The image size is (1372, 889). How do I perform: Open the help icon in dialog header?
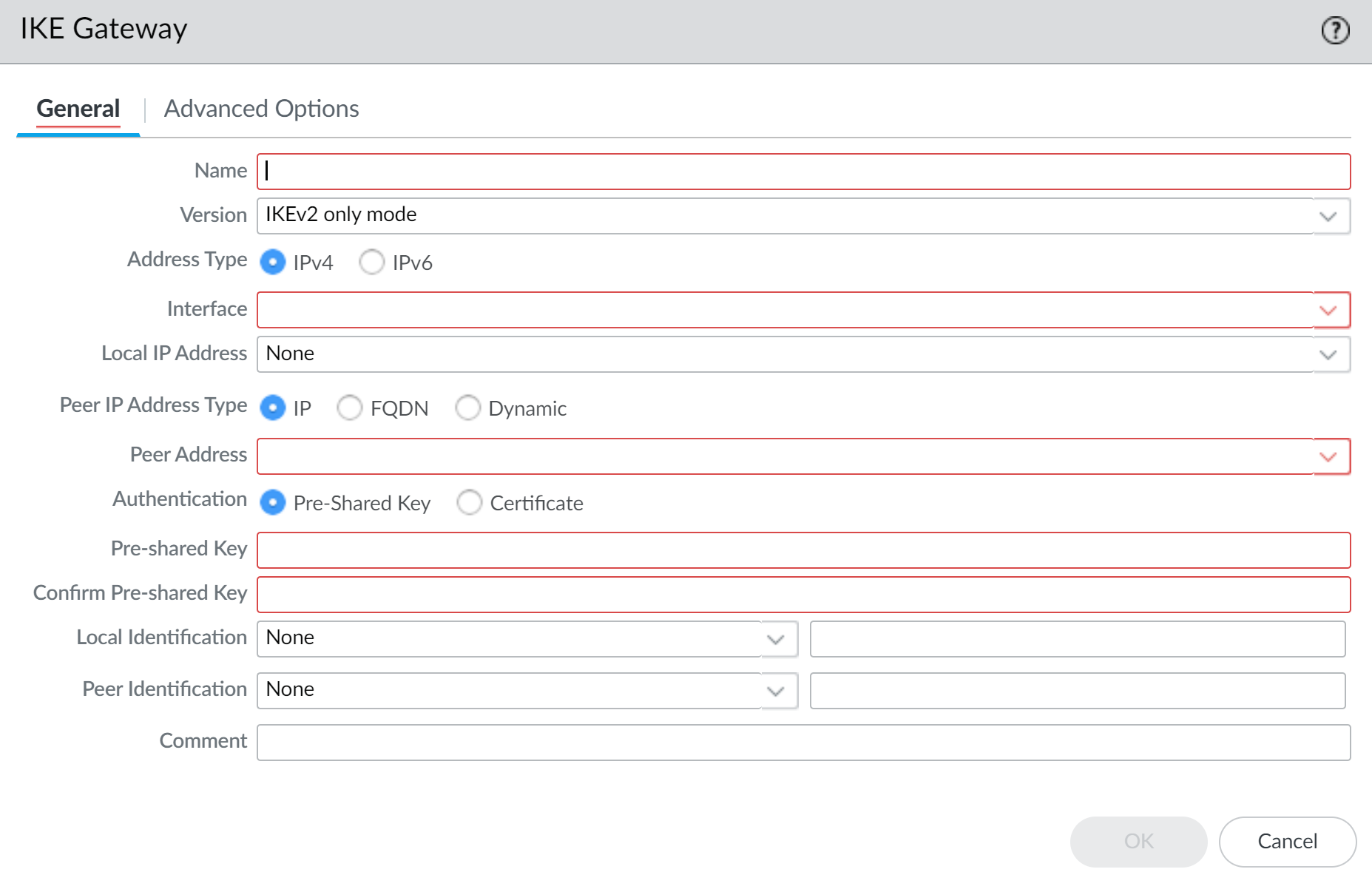1335,30
